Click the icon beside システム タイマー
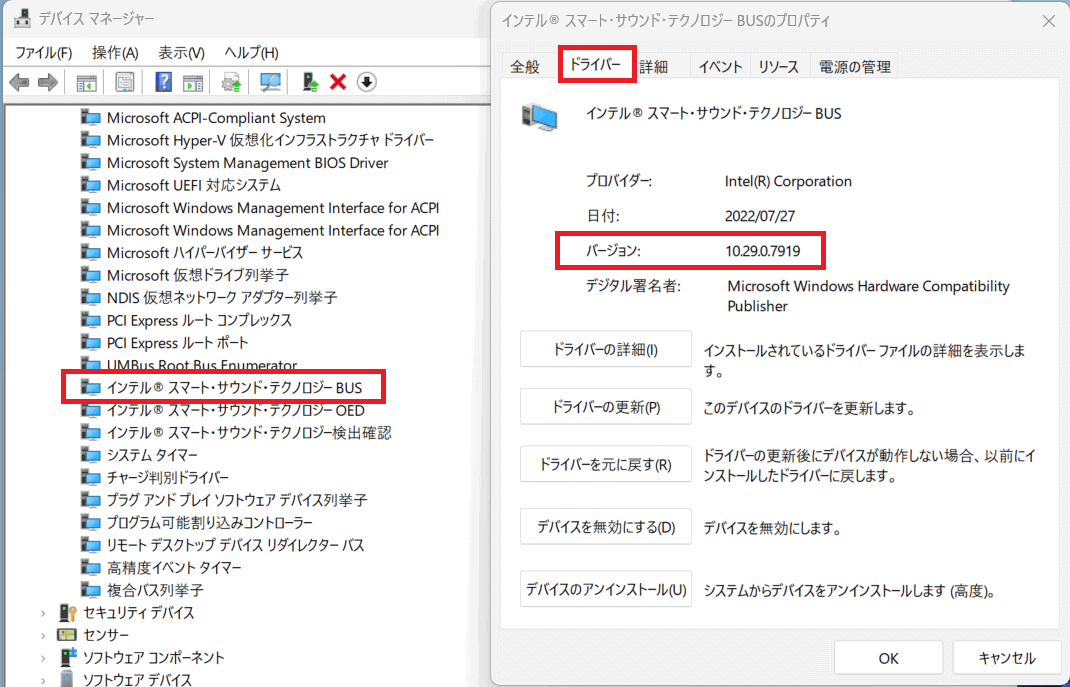The height and width of the screenshot is (687, 1070). [x=90, y=455]
